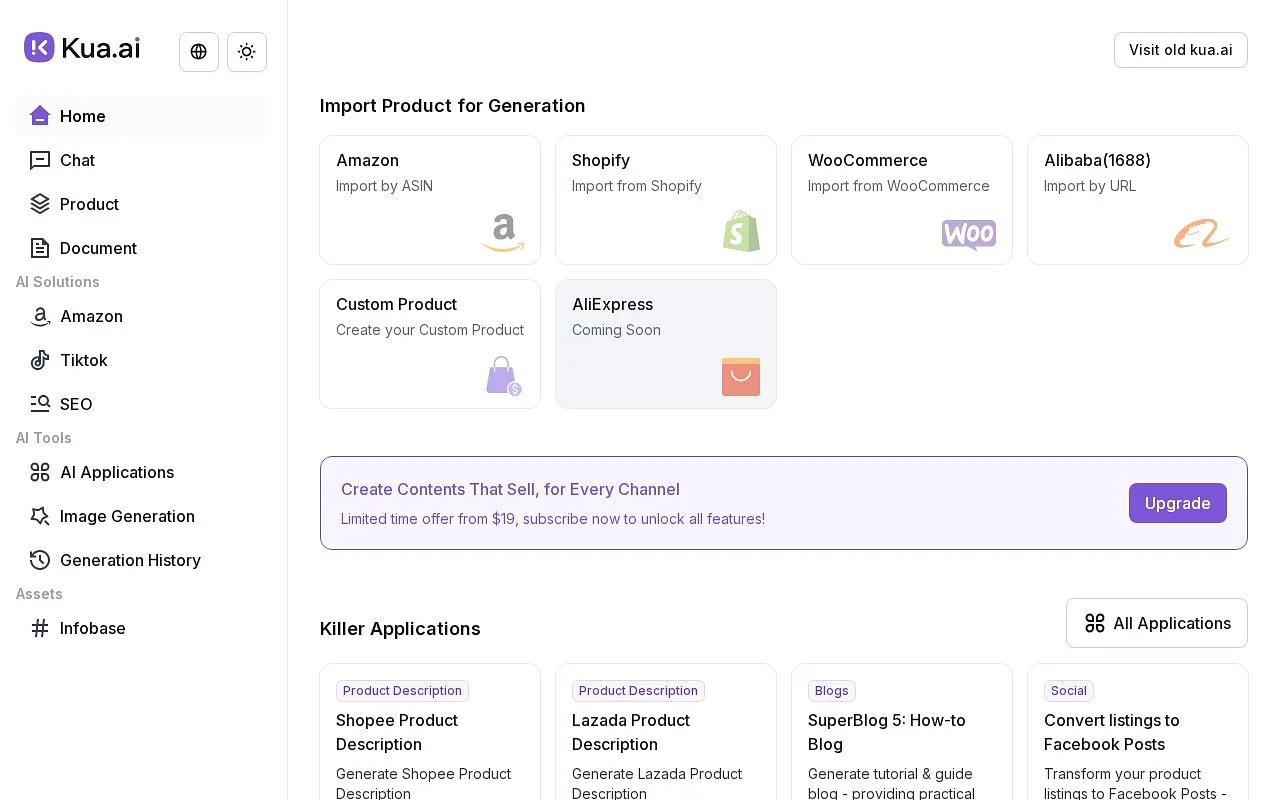Open SuperBlog 5: How-to Blog card

point(902,732)
